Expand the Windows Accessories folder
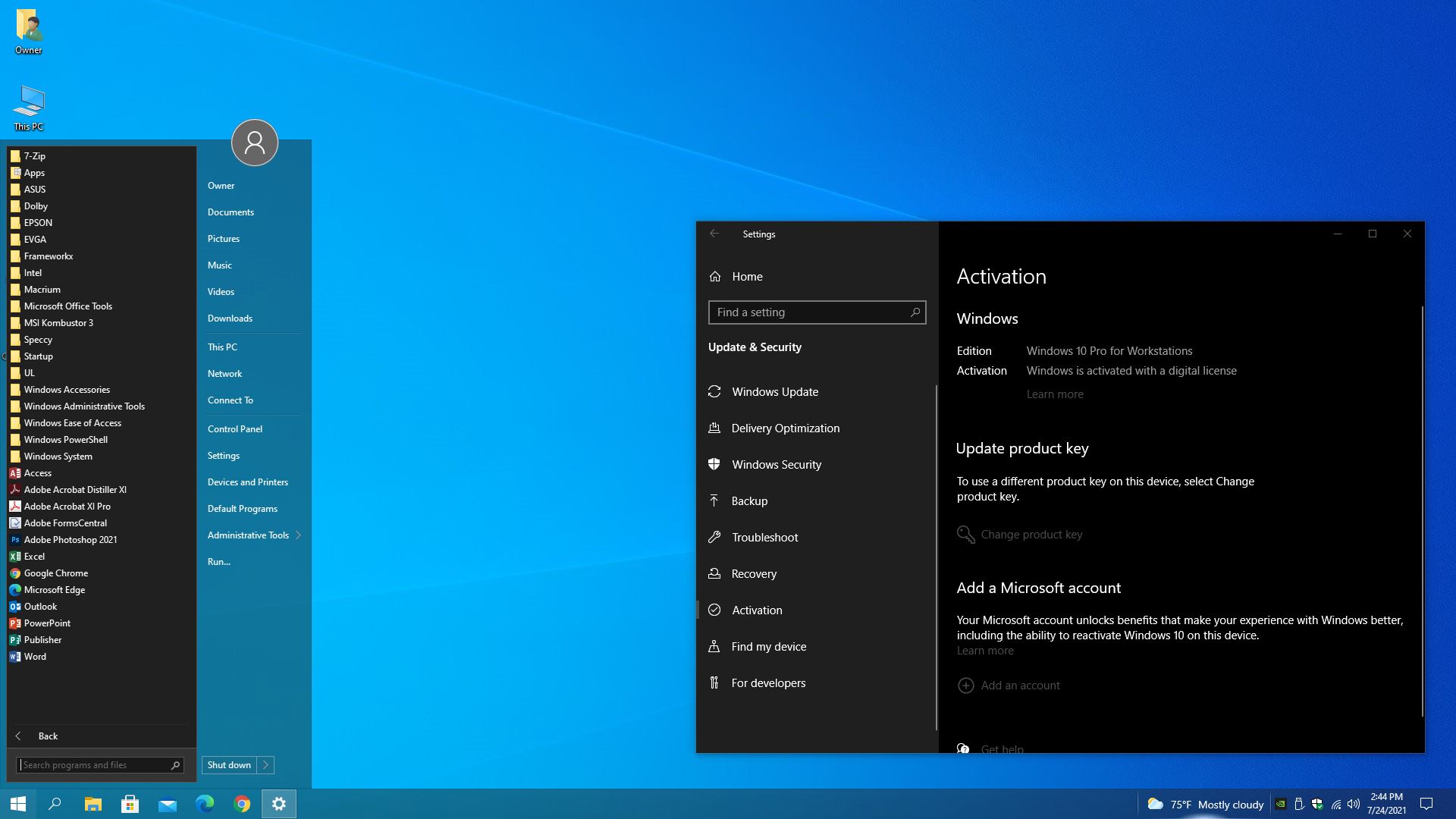 pyautogui.click(x=67, y=390)
